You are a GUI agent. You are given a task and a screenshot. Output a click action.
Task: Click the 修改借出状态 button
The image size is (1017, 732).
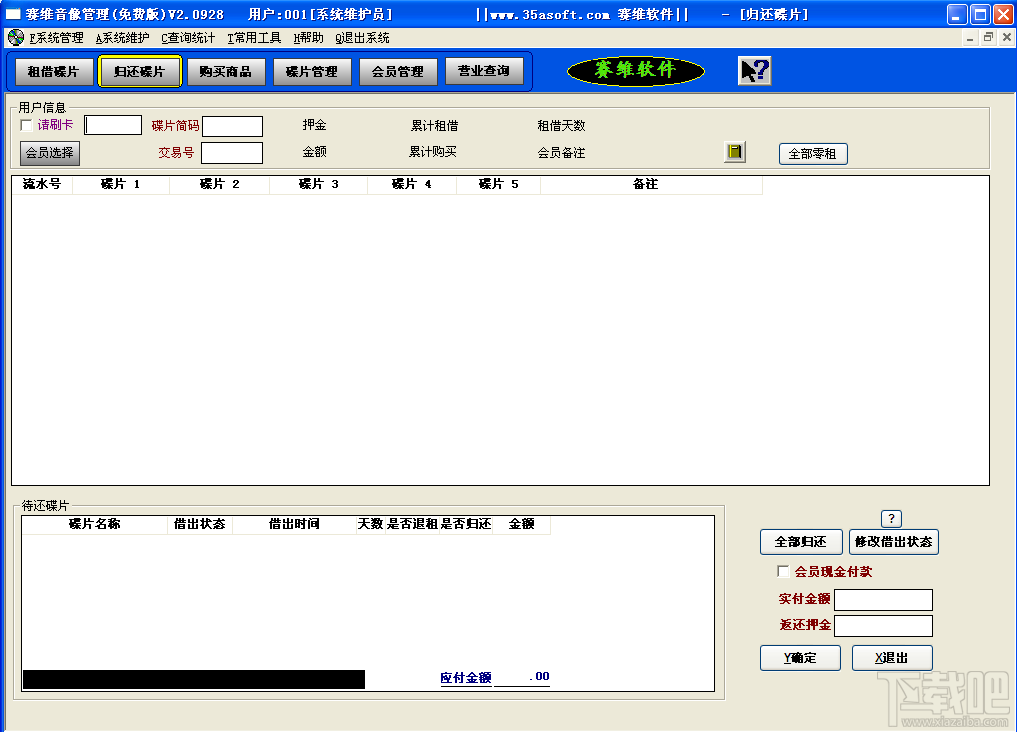893,542
